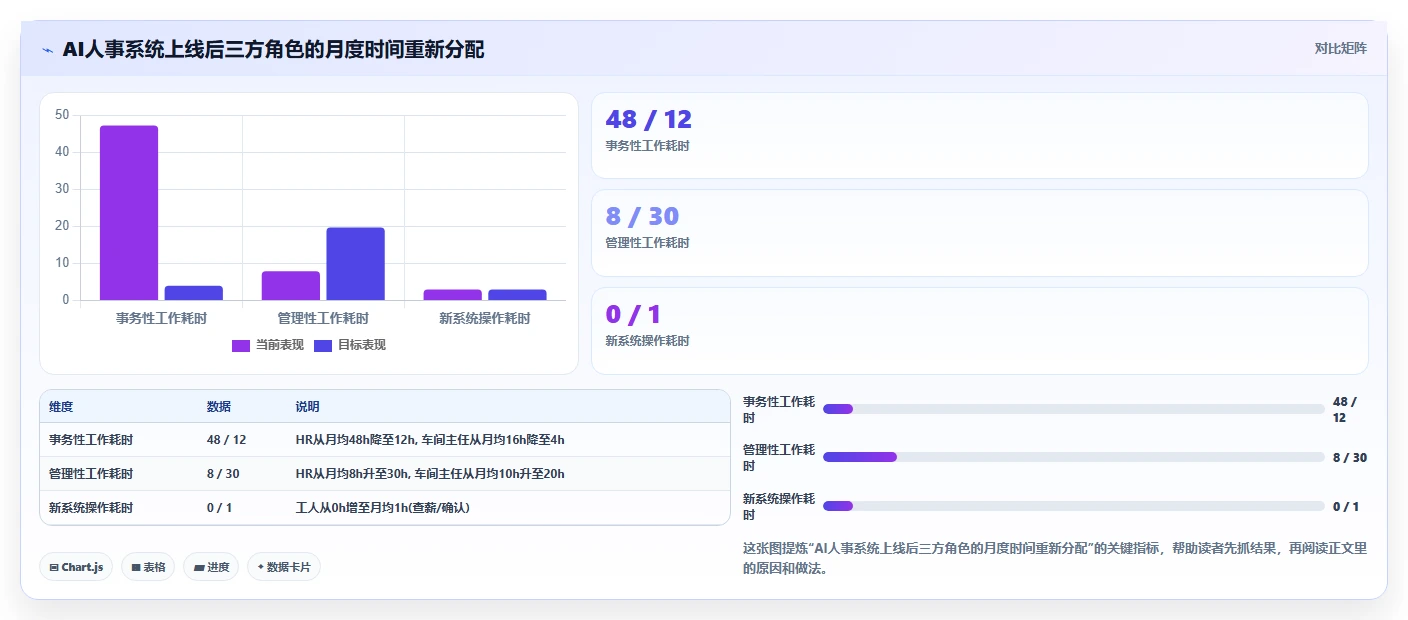Image resolution: width=1408 pixels, height=620 pixels.
Task: Click table value 8 / 30
Action: [223, 474]
